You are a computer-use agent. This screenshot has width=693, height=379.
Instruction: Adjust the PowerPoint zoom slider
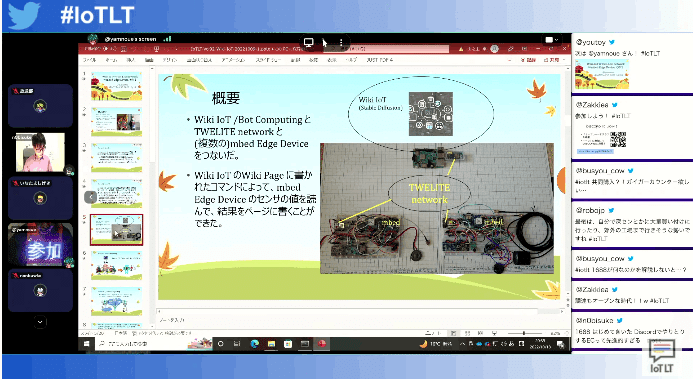[524, 333]
